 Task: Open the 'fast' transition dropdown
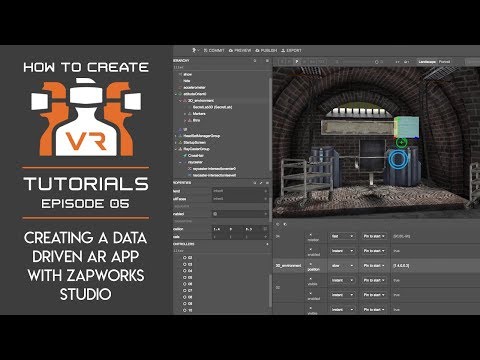(342, 236)
